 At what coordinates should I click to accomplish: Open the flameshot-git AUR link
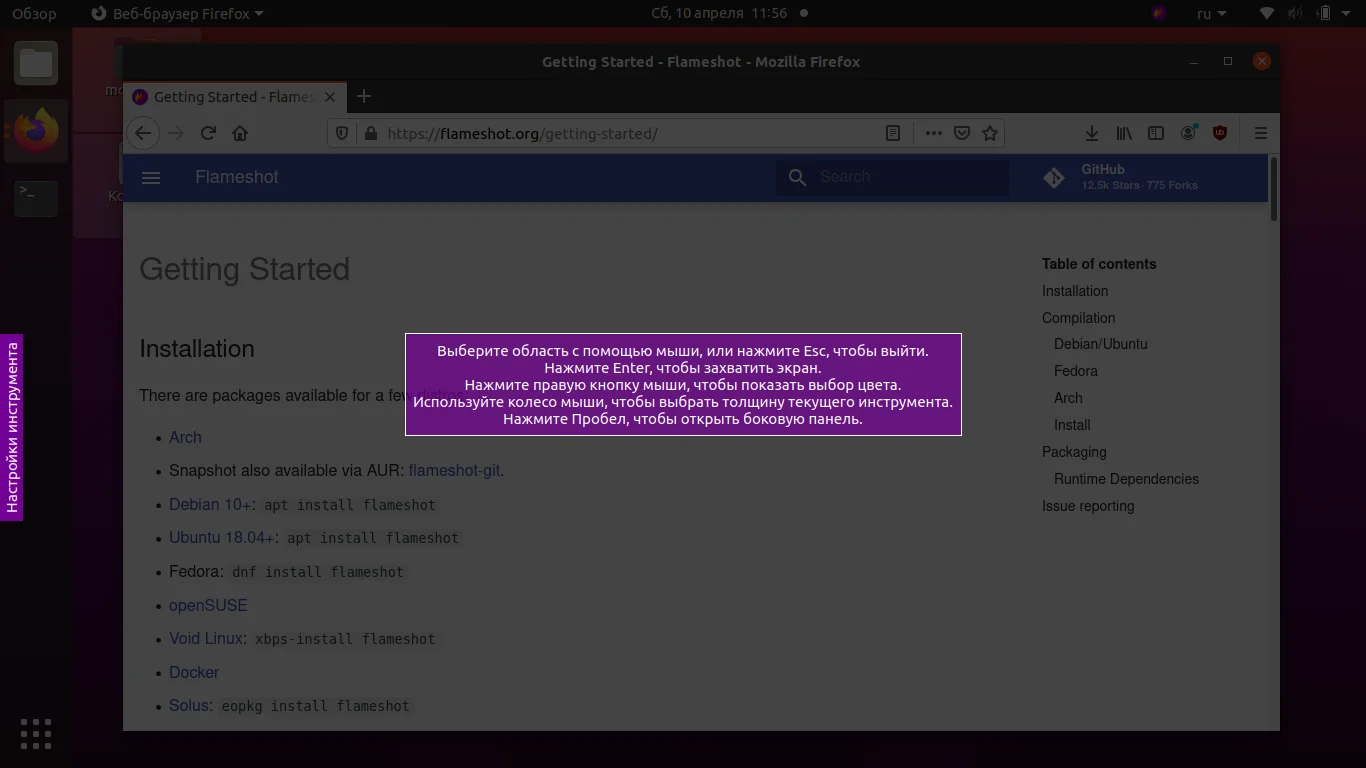pos(454,471)
